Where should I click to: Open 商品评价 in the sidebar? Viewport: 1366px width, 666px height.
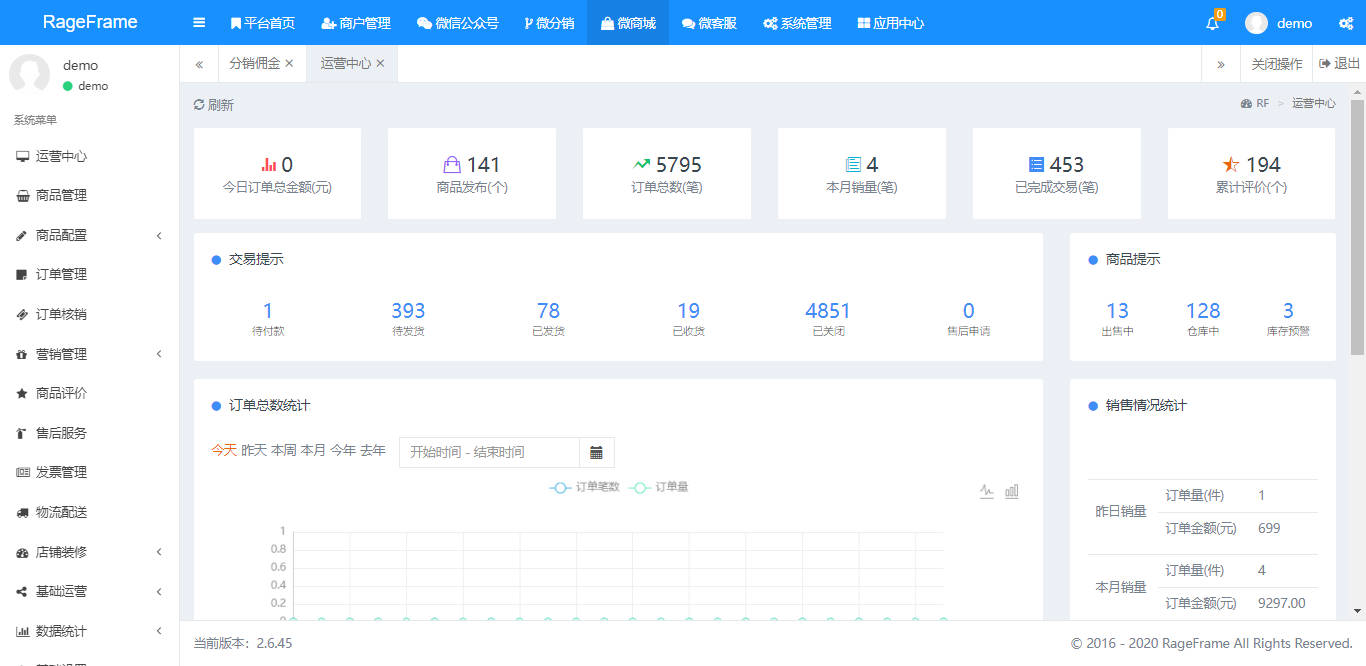90,393
